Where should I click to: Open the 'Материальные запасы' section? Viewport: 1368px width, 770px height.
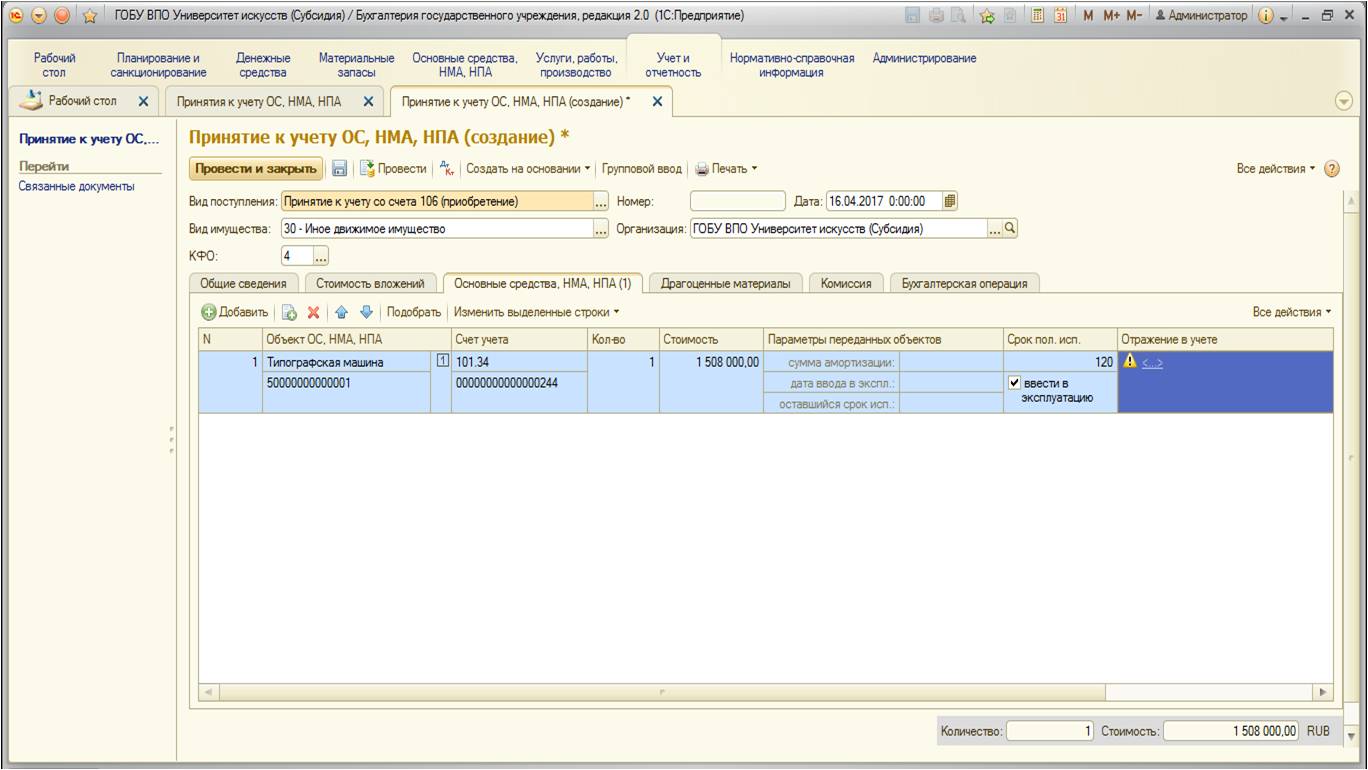356,65
